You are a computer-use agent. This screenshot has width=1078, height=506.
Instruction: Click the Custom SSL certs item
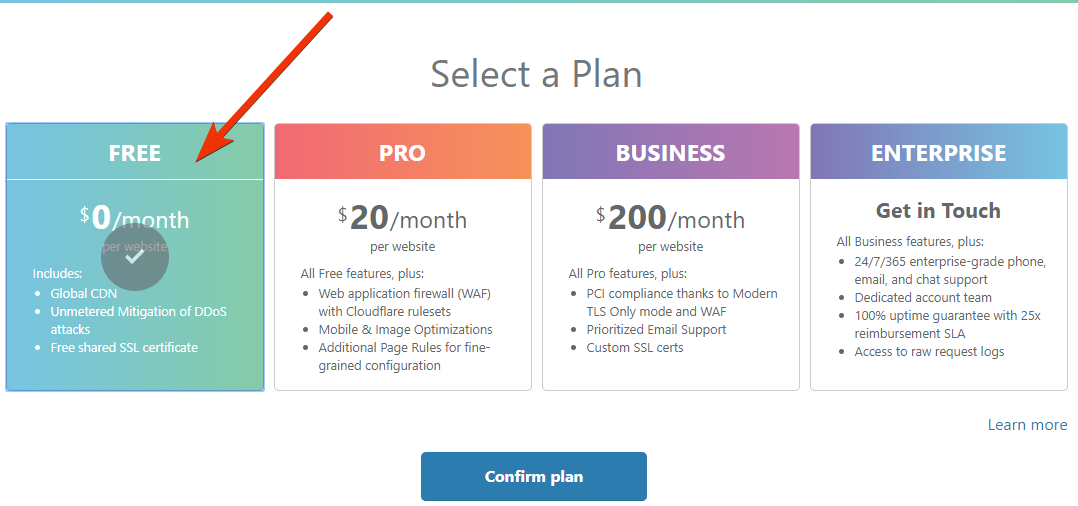[x=636, y=348]
